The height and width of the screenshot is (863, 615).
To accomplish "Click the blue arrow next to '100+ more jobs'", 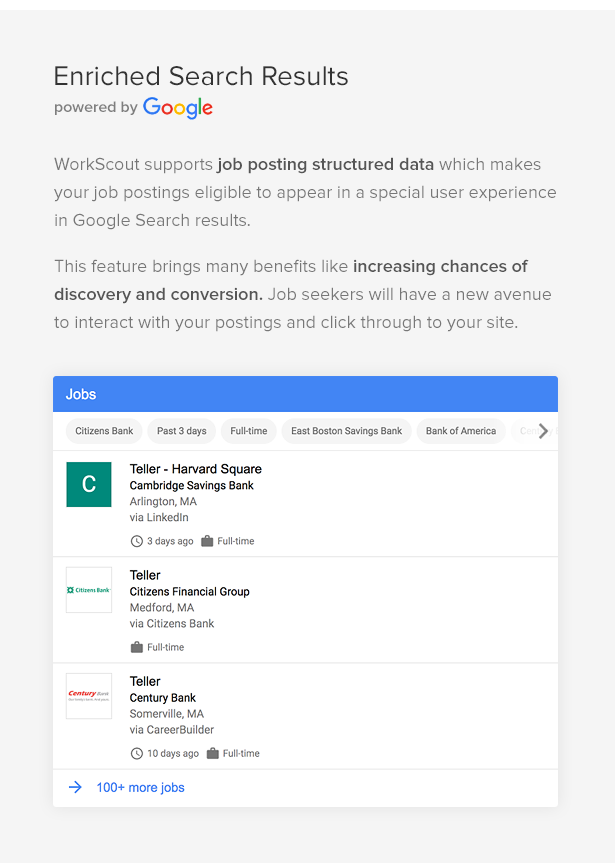I will point(75,787).
